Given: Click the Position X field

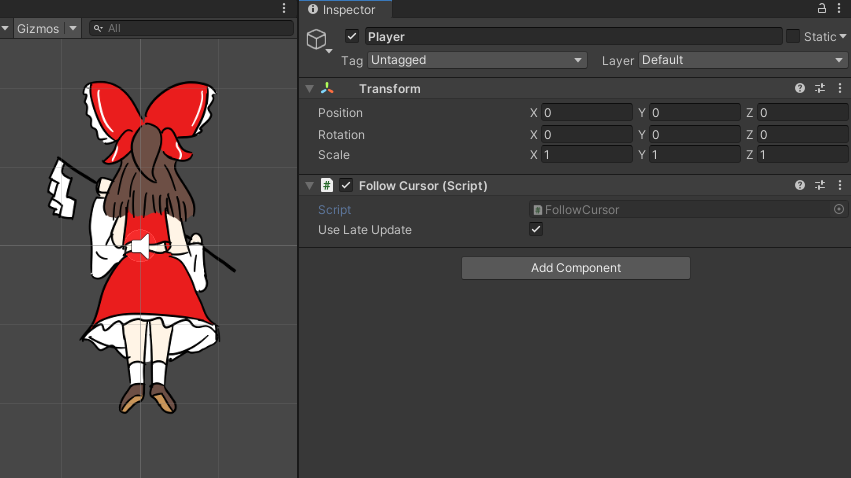Looking at the screenshot, I should click(587, 112).
